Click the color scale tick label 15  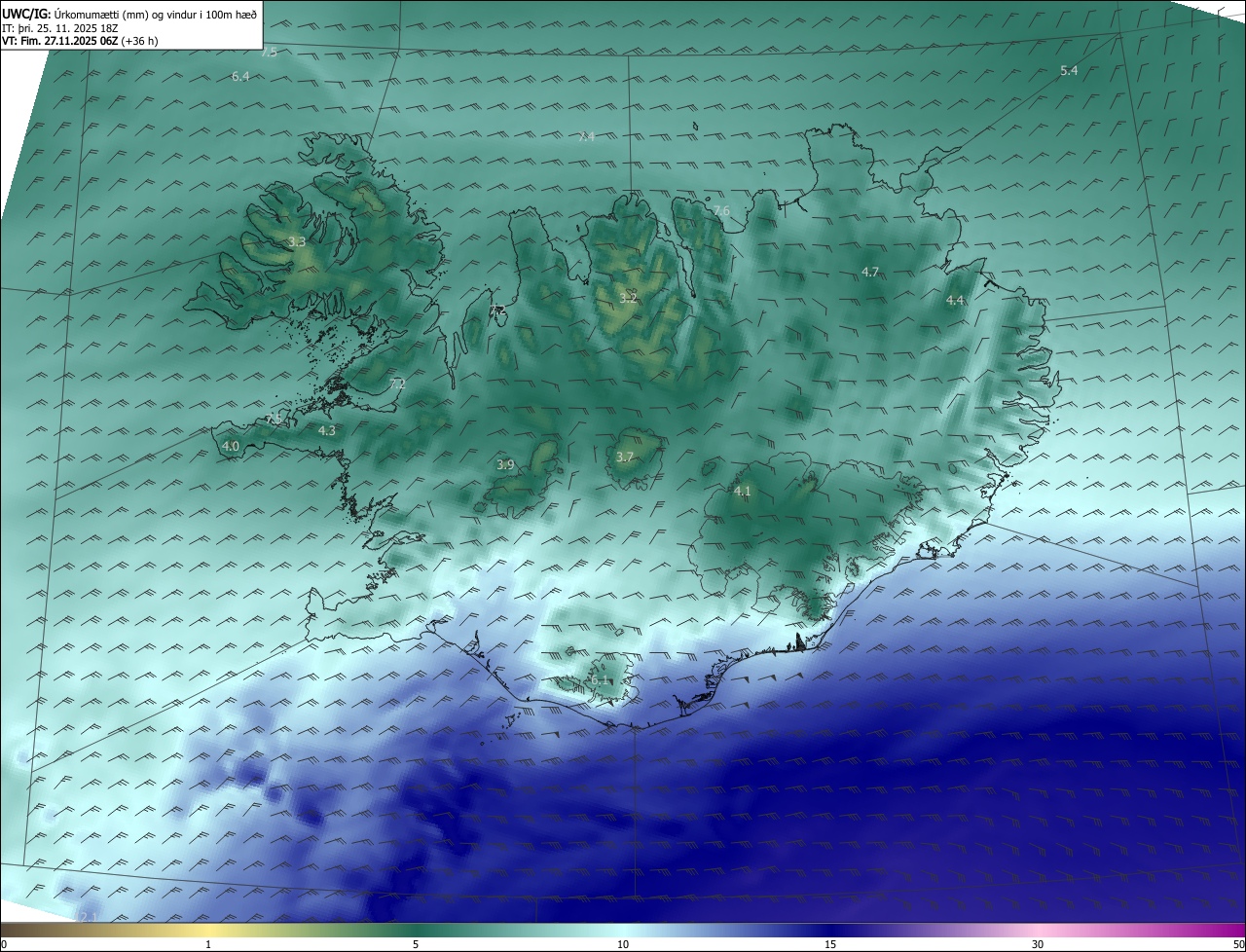click(x=830, y=944)
